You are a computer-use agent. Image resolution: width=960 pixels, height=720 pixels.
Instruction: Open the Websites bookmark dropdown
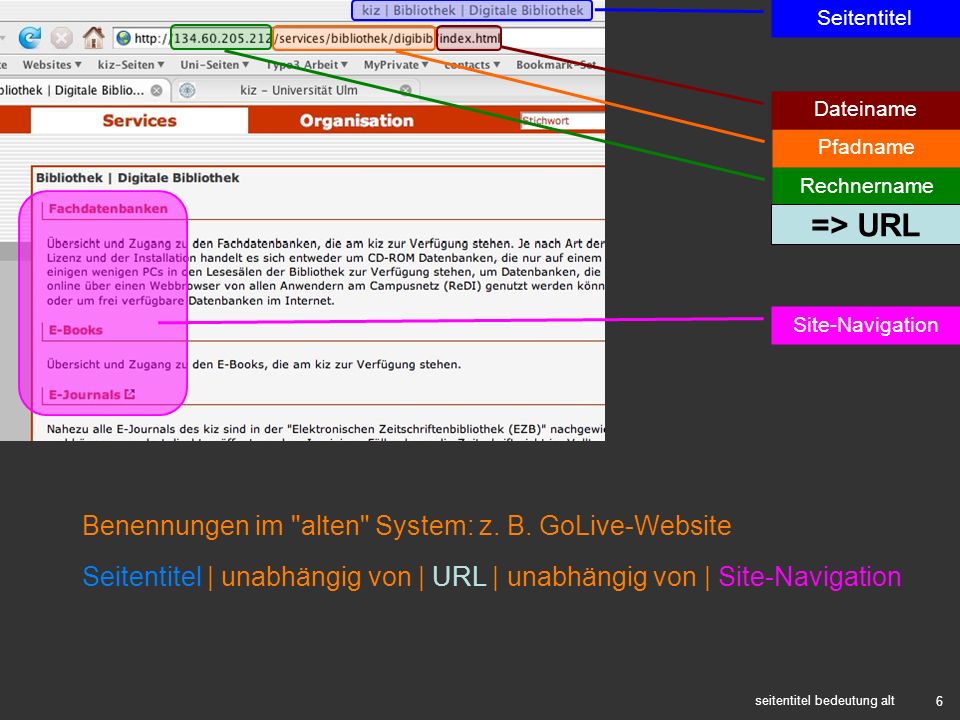[x=52, y=64]
